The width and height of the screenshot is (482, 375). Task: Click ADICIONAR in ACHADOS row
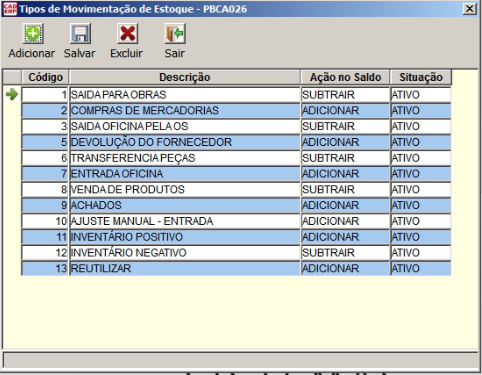pyautogui.click(x=345, y=205)
